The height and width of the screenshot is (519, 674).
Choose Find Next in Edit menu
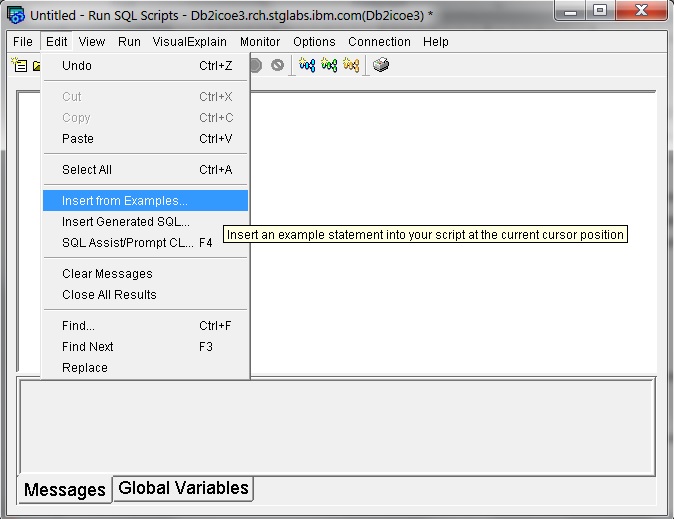click(x=145, y=347)
